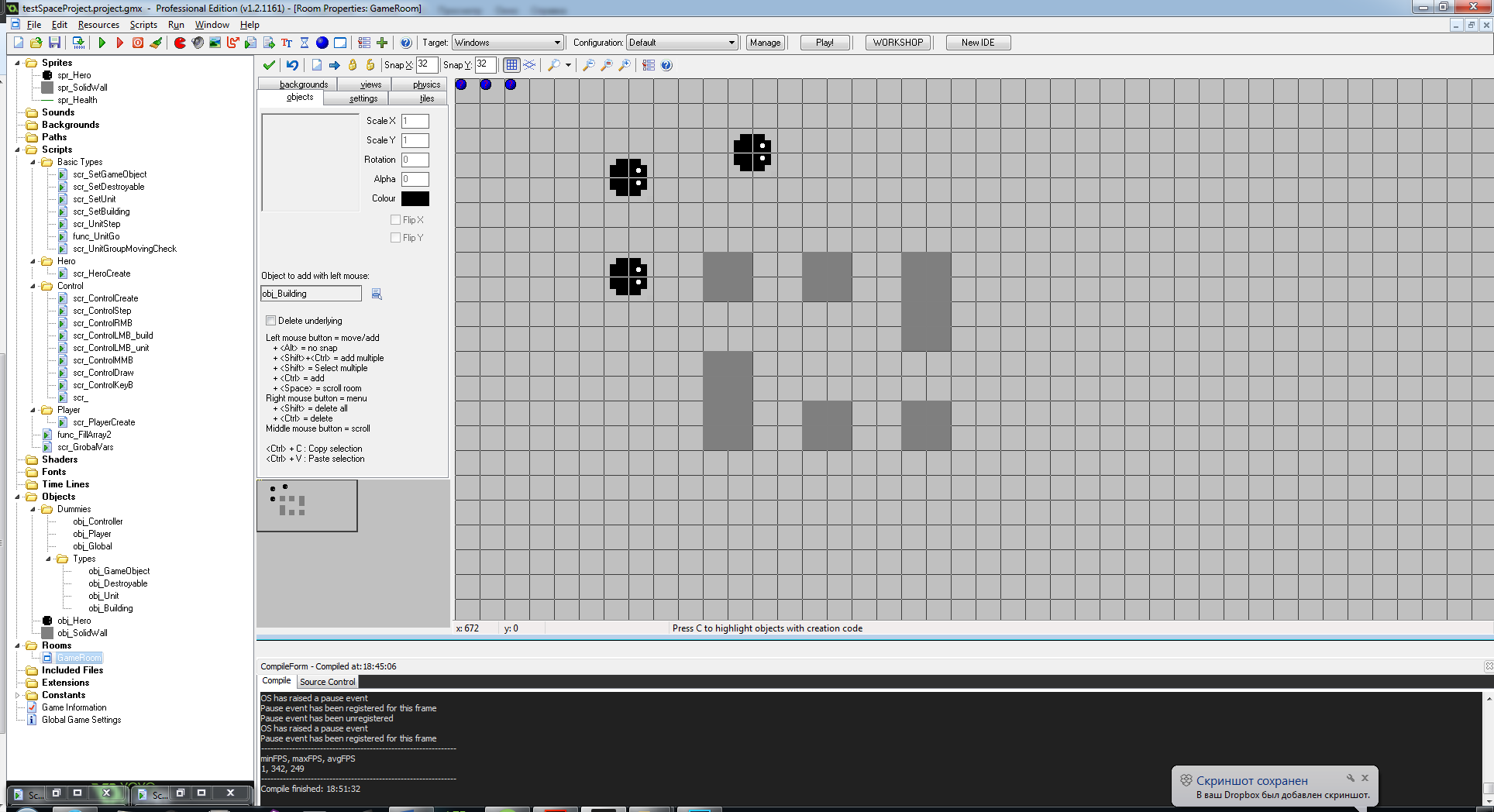Check the Flip X checkbox

point(396,220)
